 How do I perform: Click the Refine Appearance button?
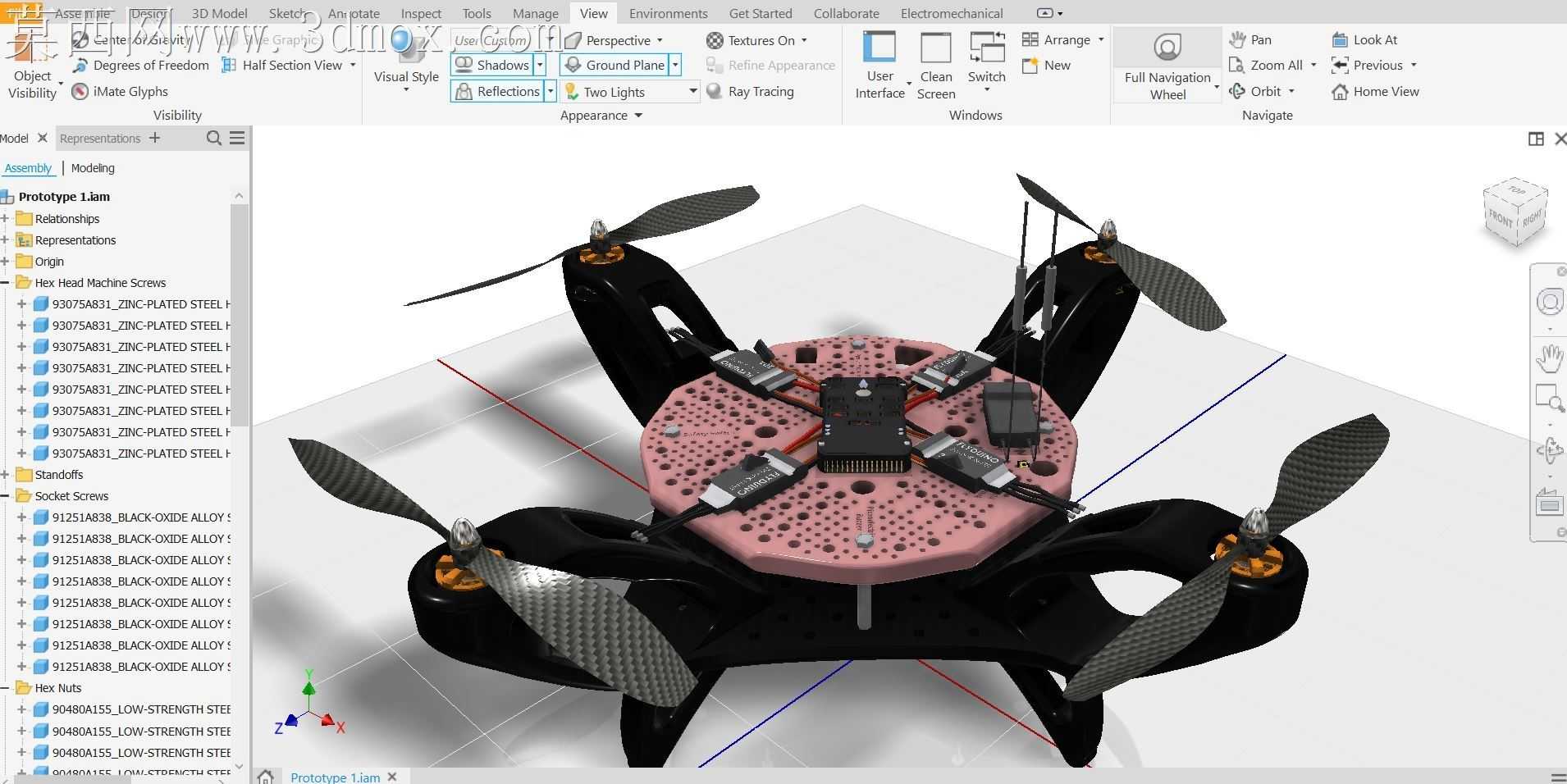pyautogui.click(x=770, y=66)
